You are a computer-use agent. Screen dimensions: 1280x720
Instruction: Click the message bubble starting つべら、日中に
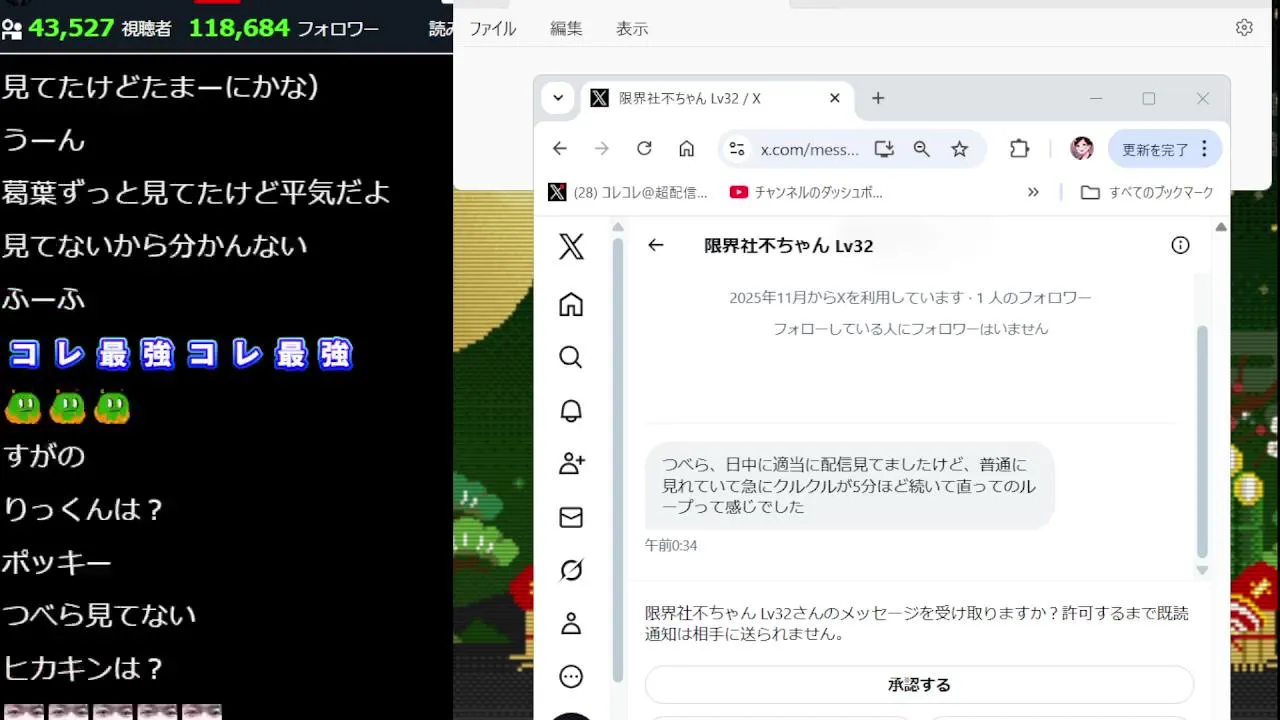tap(850, 486)
